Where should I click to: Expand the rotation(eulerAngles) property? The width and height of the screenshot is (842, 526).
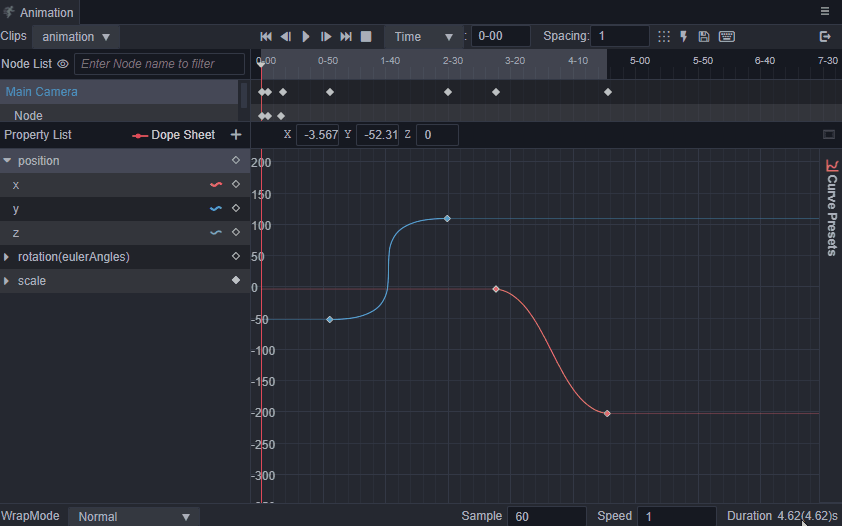7,257
